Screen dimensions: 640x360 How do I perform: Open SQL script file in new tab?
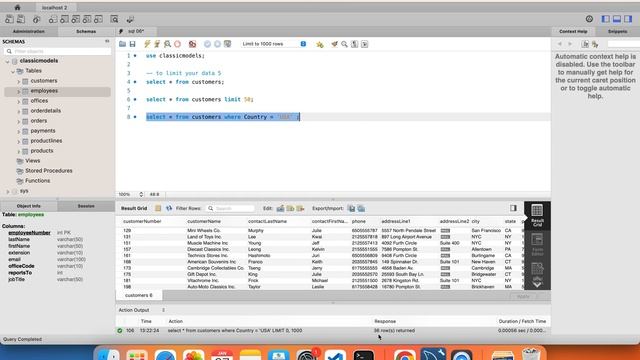click(20, 19)
